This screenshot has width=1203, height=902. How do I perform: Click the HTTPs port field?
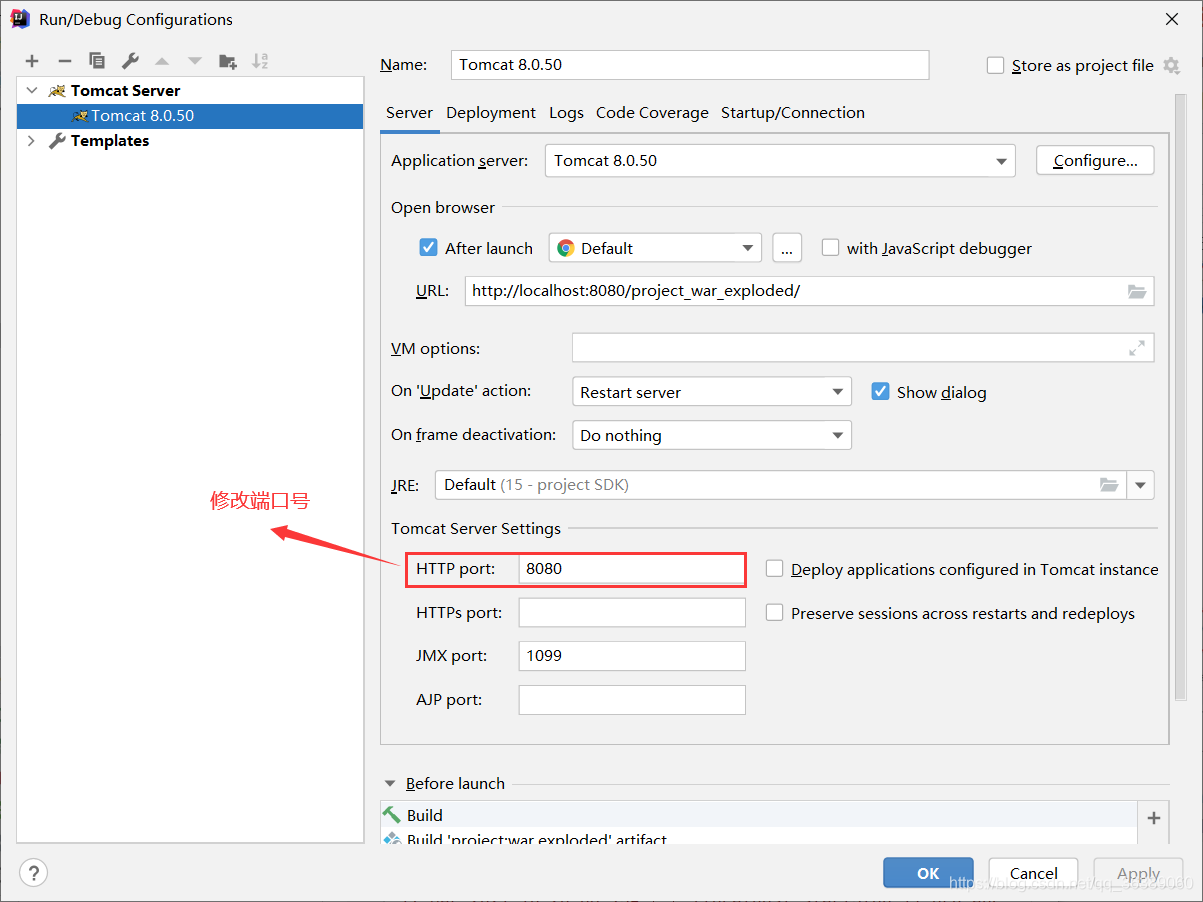click(x=632, y=613)
